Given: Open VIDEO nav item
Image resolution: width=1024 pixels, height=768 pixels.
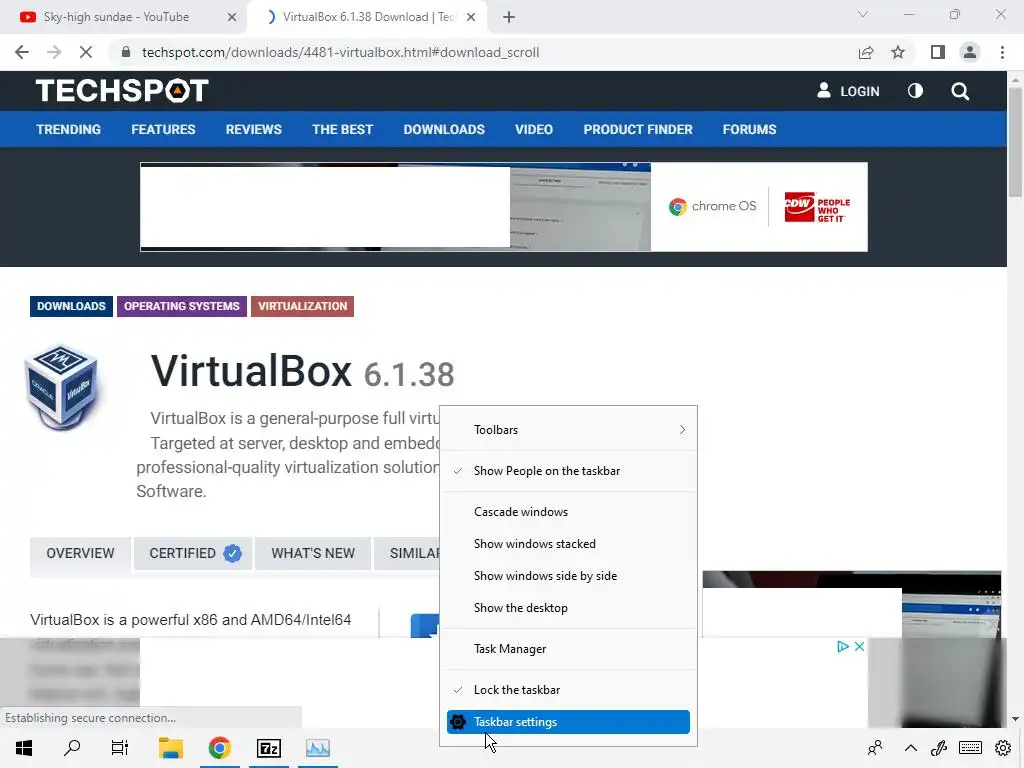Looking at the screenshot, I should (534, 129).
